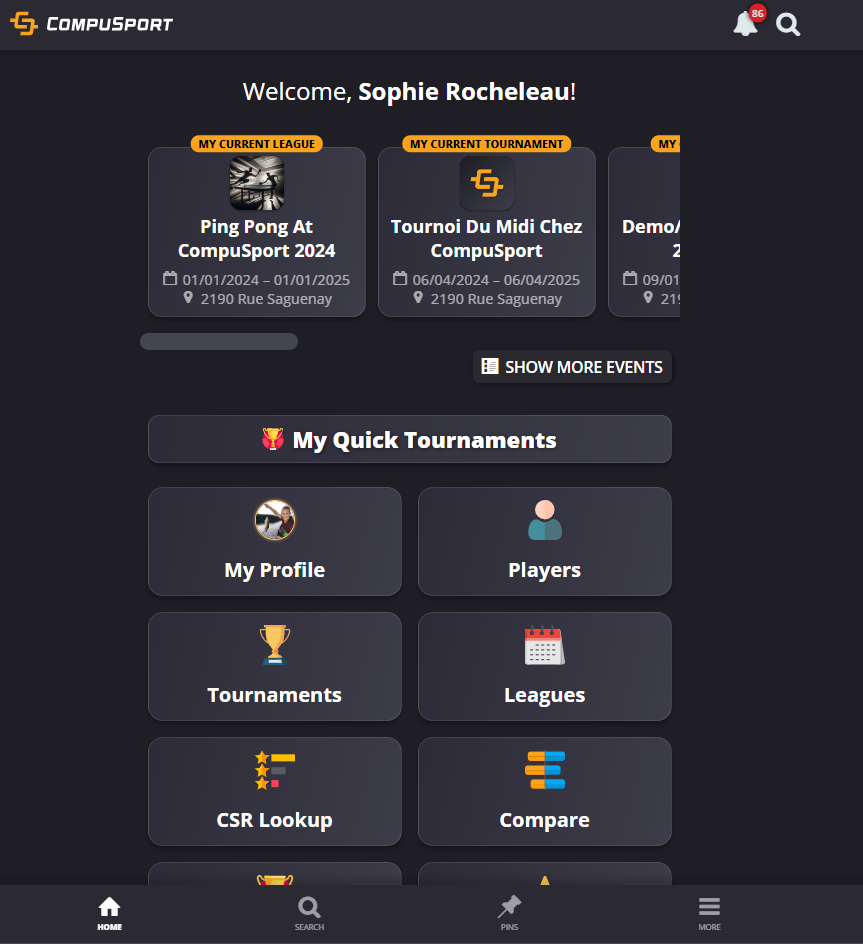Click the horizontal events scrollbar

click(x=219, y=341)
